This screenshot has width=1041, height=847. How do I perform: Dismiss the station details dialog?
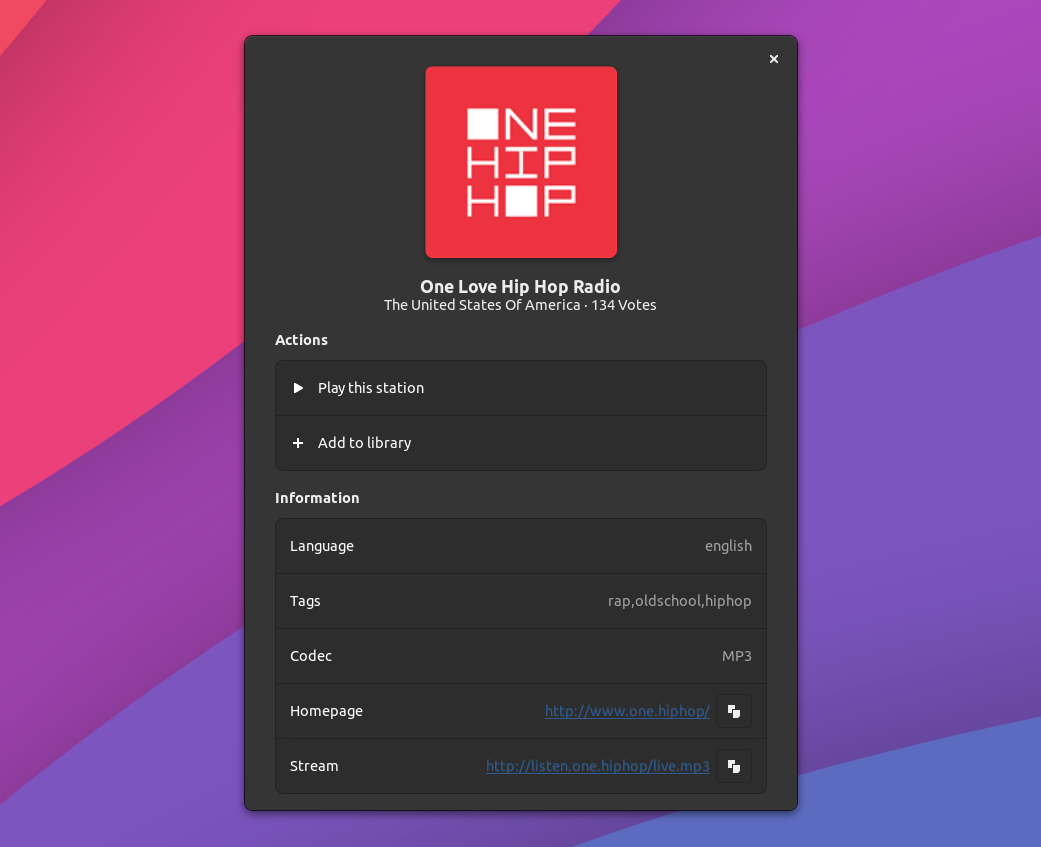coord(773,59)
